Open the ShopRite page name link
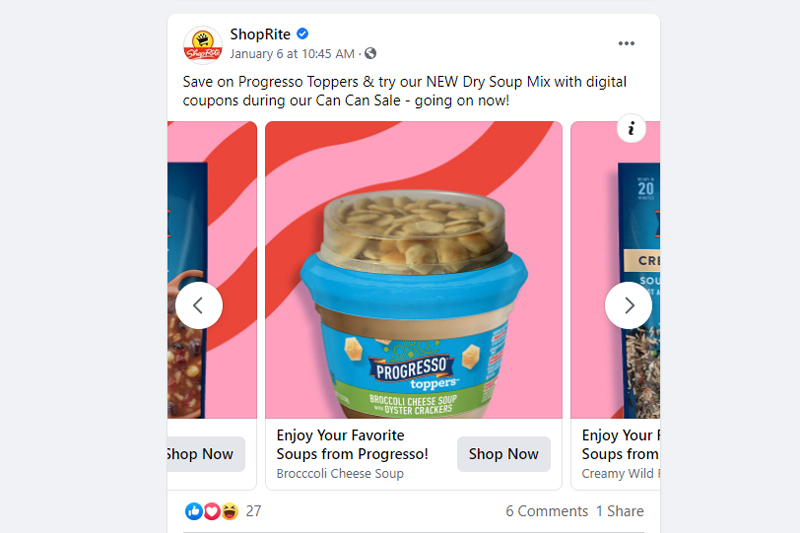 (260, 34)
